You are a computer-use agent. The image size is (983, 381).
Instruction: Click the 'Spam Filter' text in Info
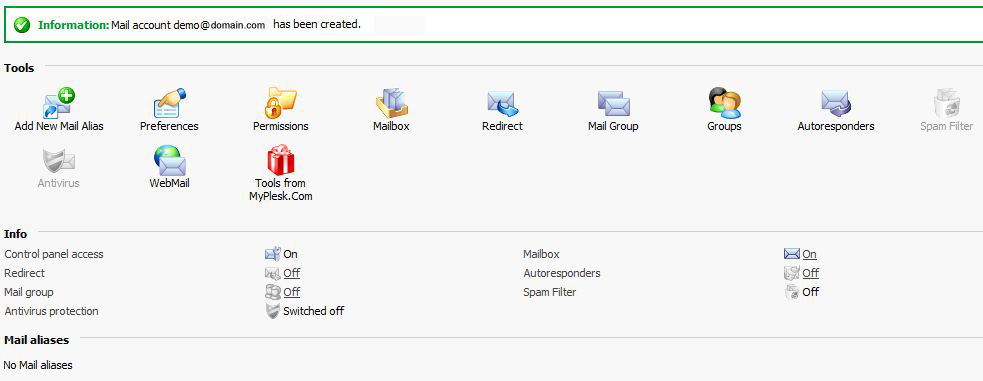(550, 292)
